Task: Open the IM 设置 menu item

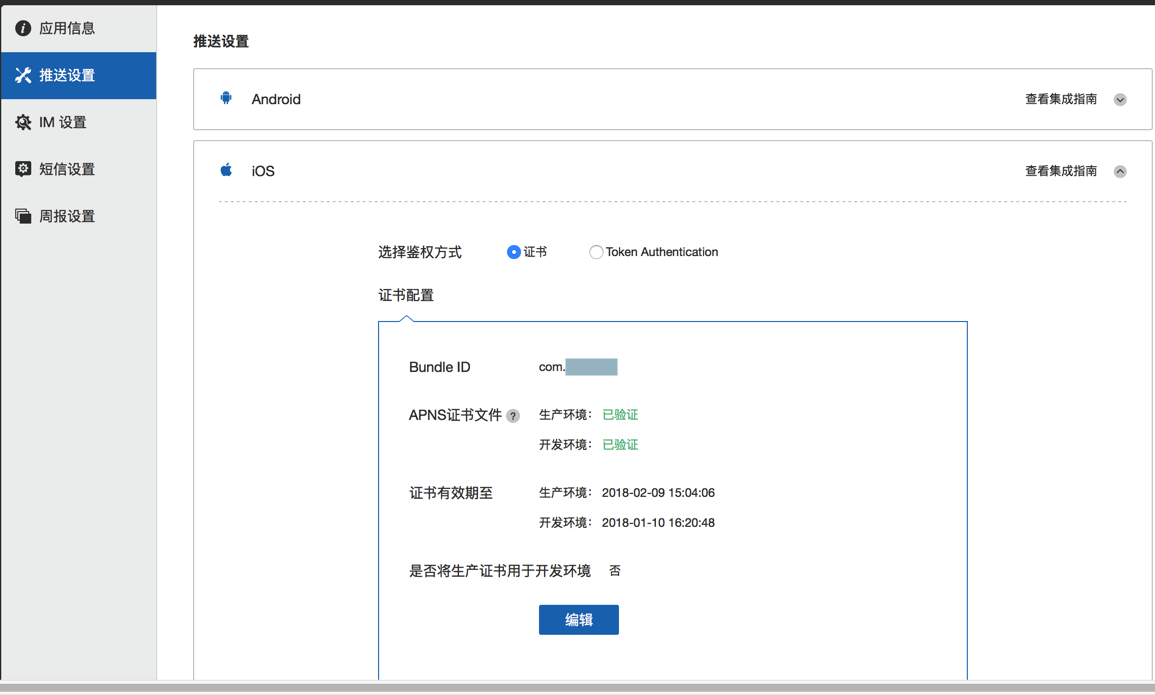Action: point(78,122)
